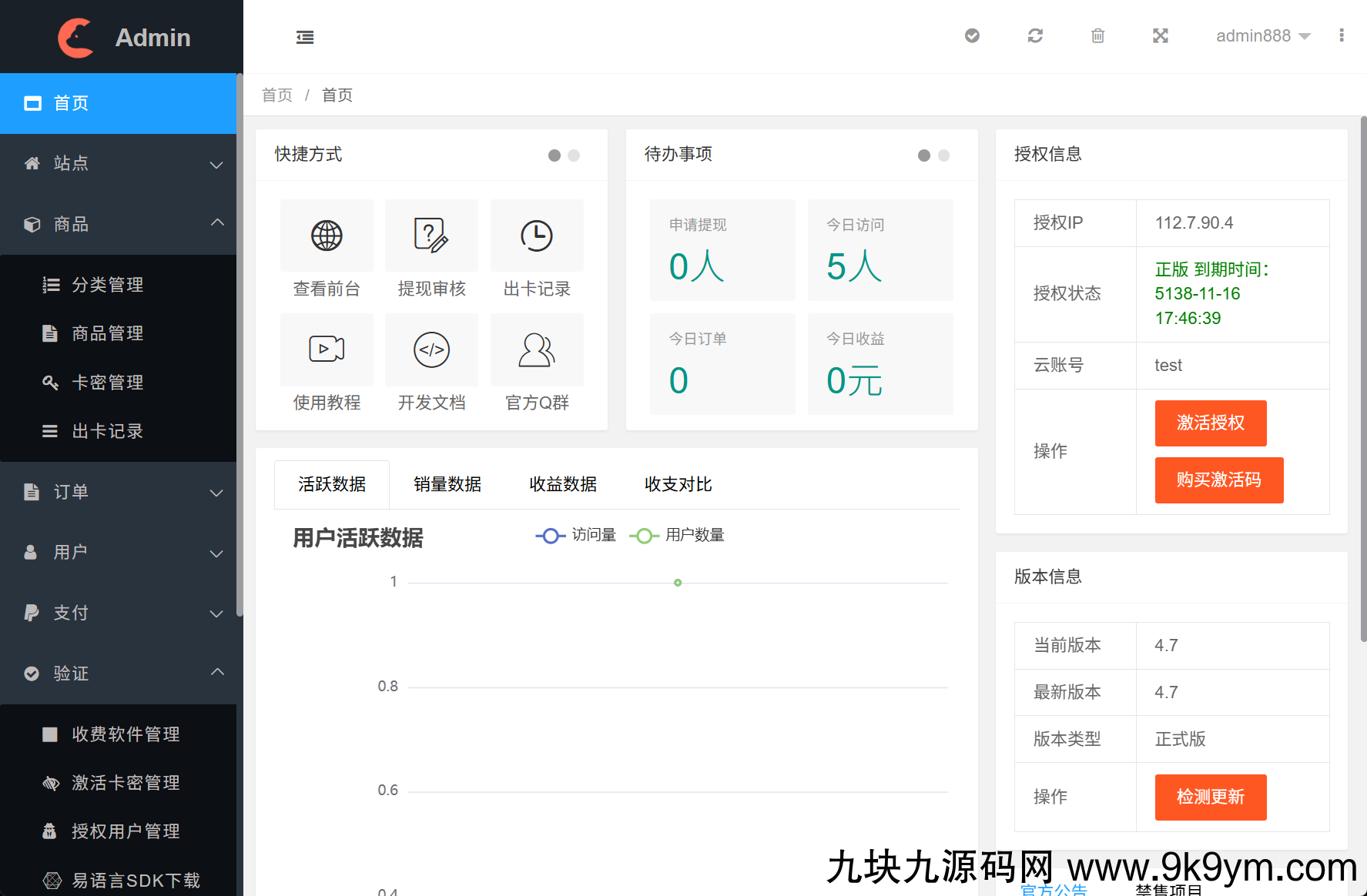Click the trash clear-cache icon
The image size is (1367, 896).
point(1097,35)
